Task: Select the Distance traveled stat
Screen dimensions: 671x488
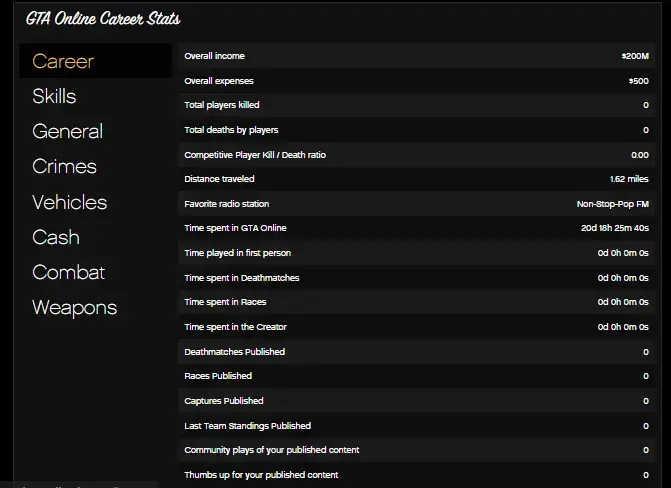Action: coord(416,179)
